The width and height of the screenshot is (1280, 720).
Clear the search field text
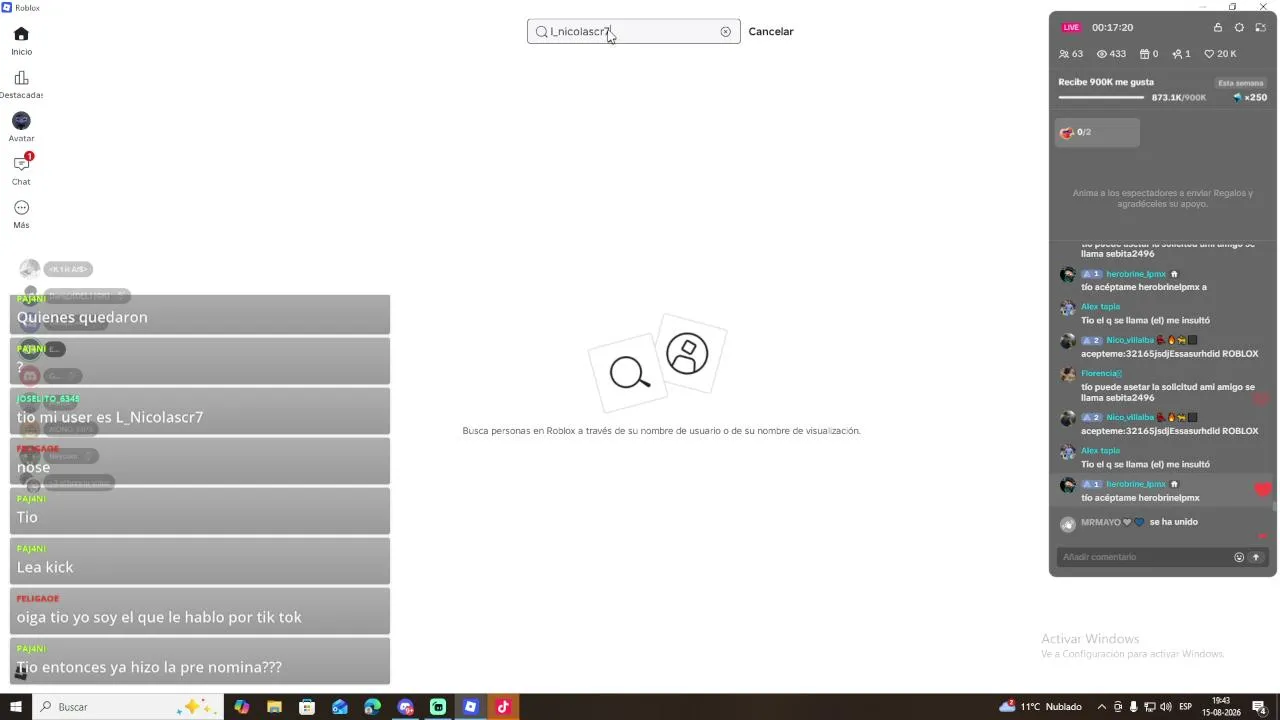(x=726, y=32)
